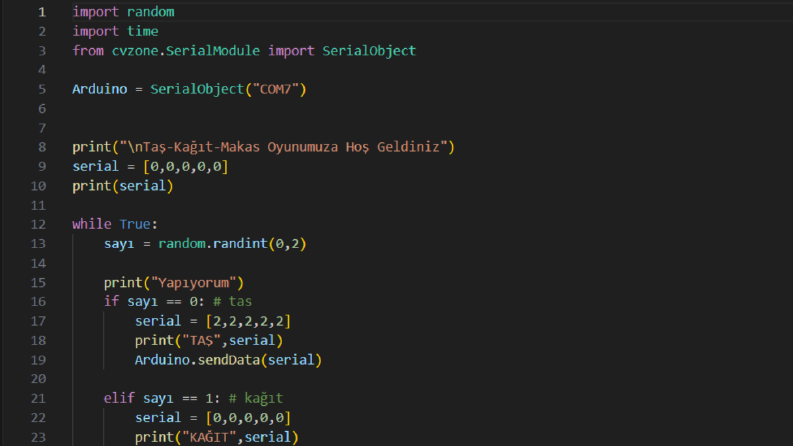Click the 'sayı' variable on line 13

119,244
